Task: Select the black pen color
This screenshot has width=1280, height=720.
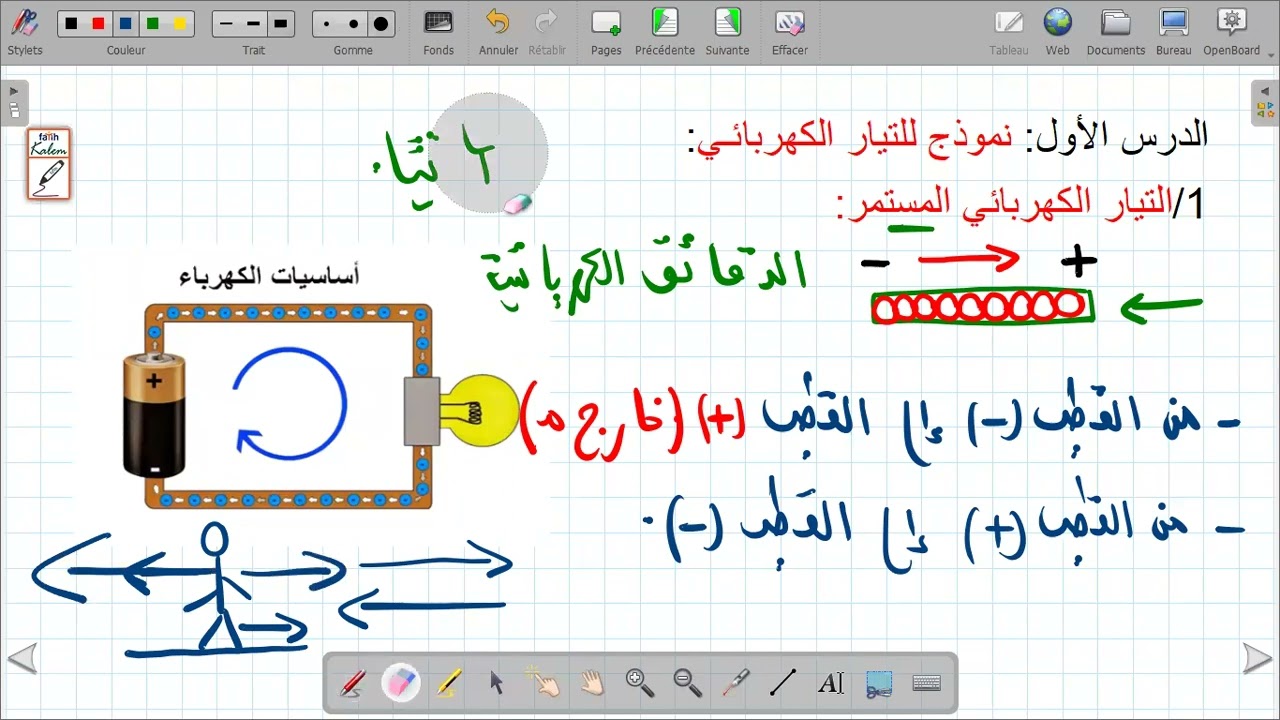Action: point(71,23)
